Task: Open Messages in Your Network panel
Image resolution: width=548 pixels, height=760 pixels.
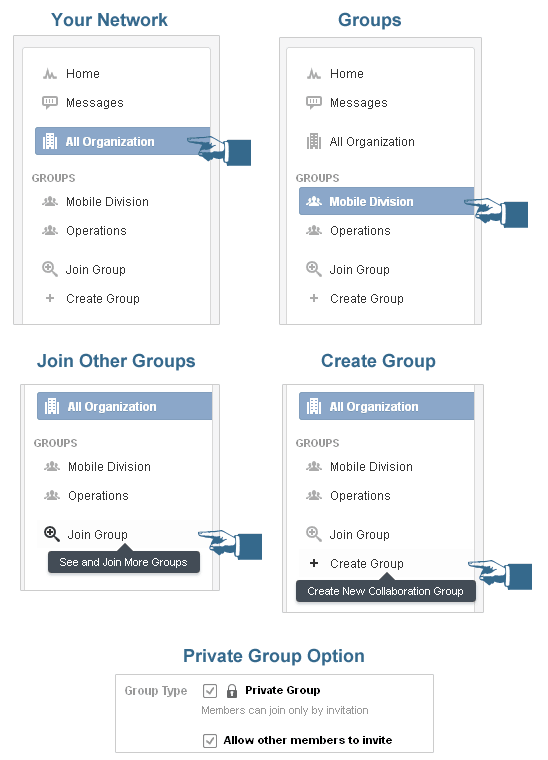Action: (94, 103)
